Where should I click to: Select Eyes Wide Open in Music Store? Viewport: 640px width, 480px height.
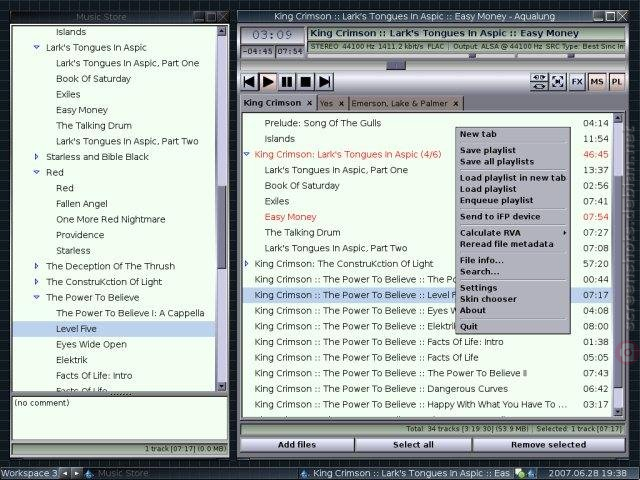[x=91, y=344]
